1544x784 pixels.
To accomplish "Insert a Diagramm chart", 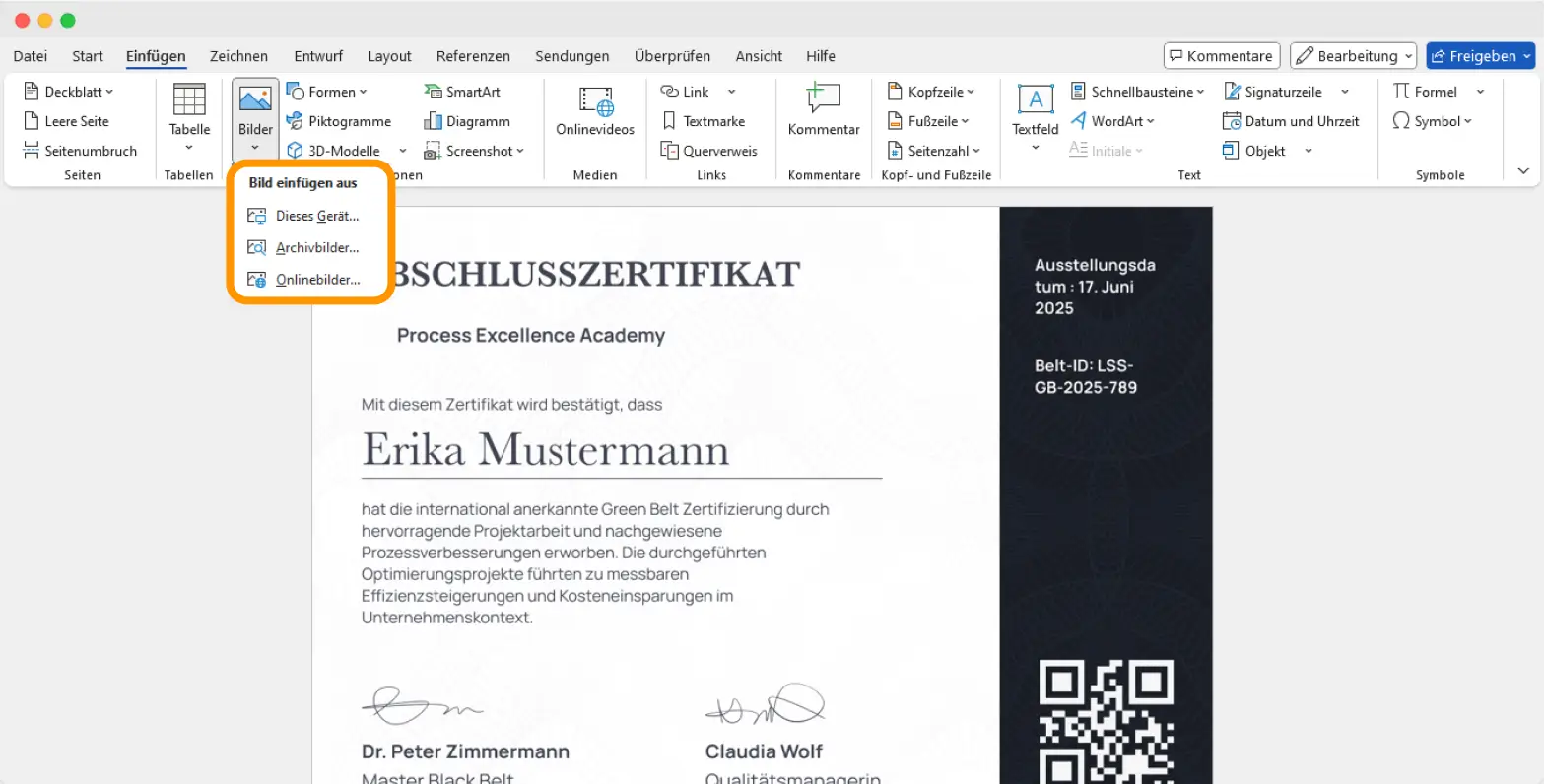I will pyautogui.click(x=467, y=121).
